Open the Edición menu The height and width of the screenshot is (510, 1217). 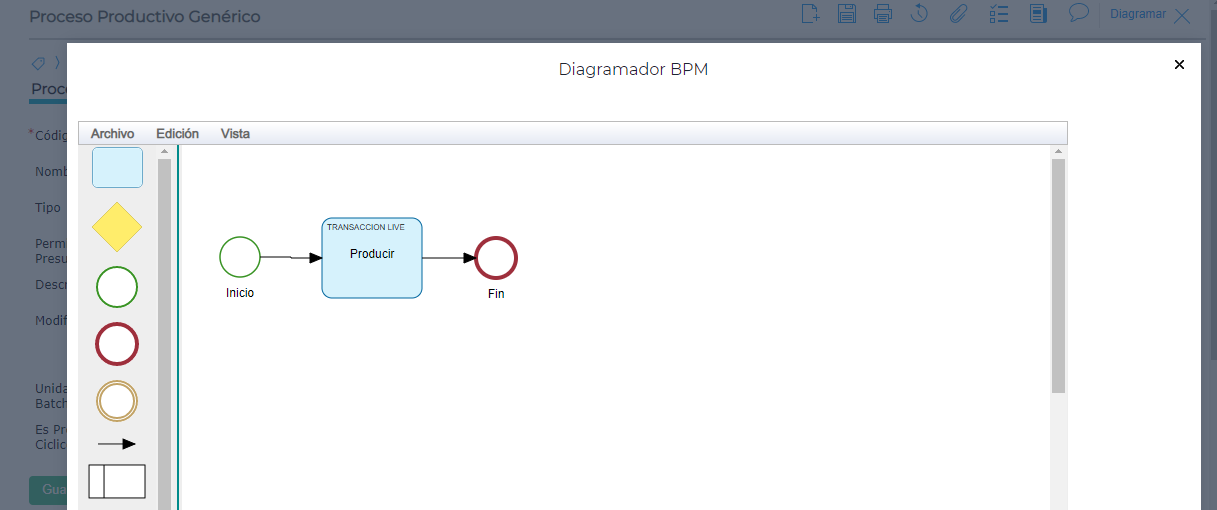point(177,133)
